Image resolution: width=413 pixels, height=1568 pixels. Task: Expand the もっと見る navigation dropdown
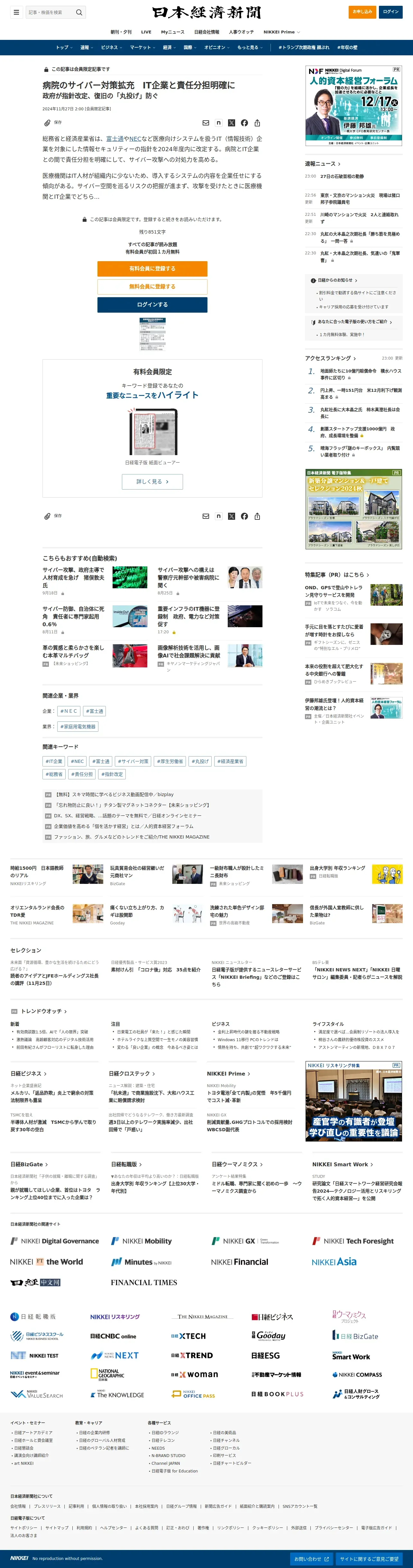pos(250,48)
